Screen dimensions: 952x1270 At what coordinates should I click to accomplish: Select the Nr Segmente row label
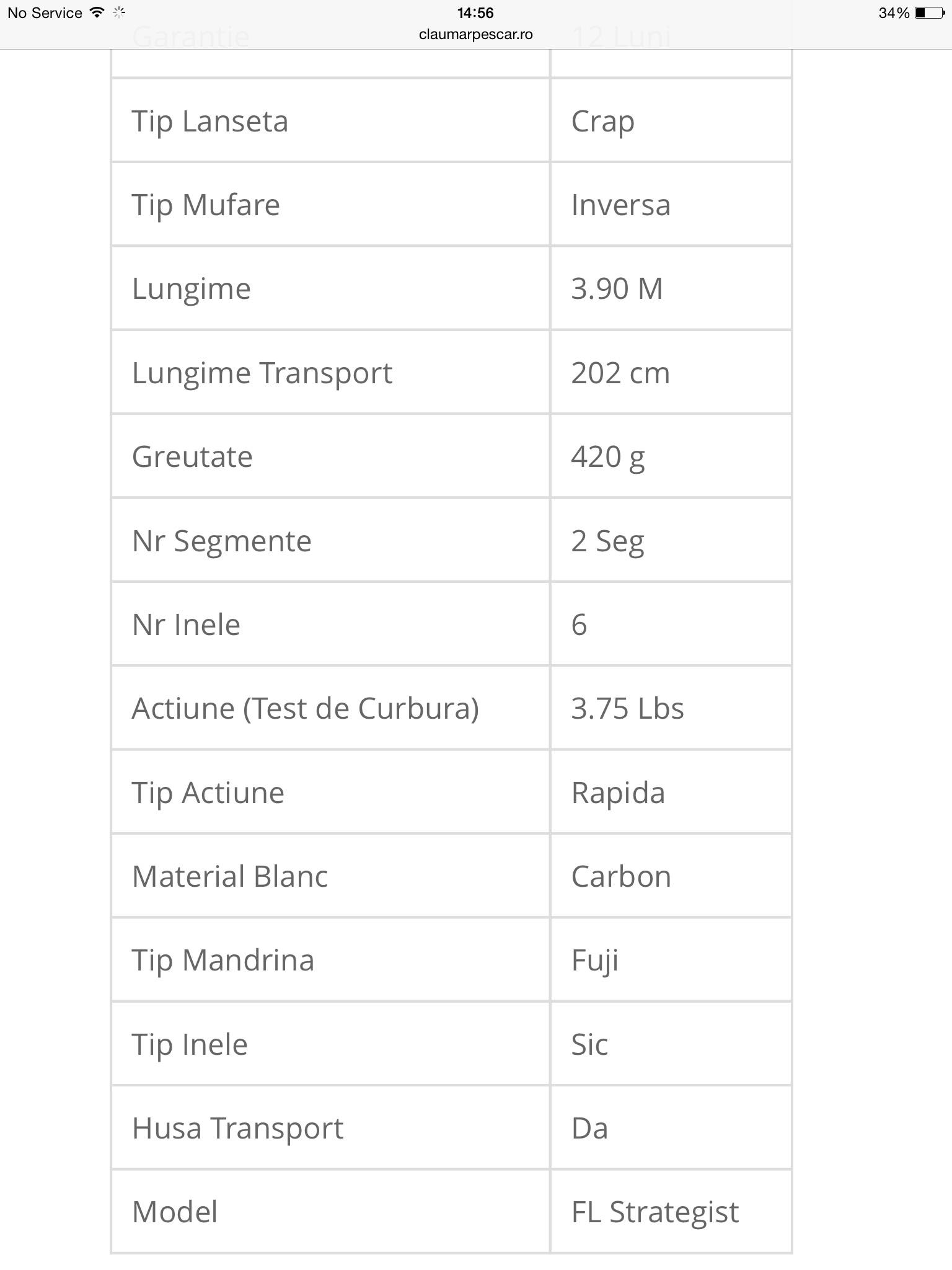point(221,541)
